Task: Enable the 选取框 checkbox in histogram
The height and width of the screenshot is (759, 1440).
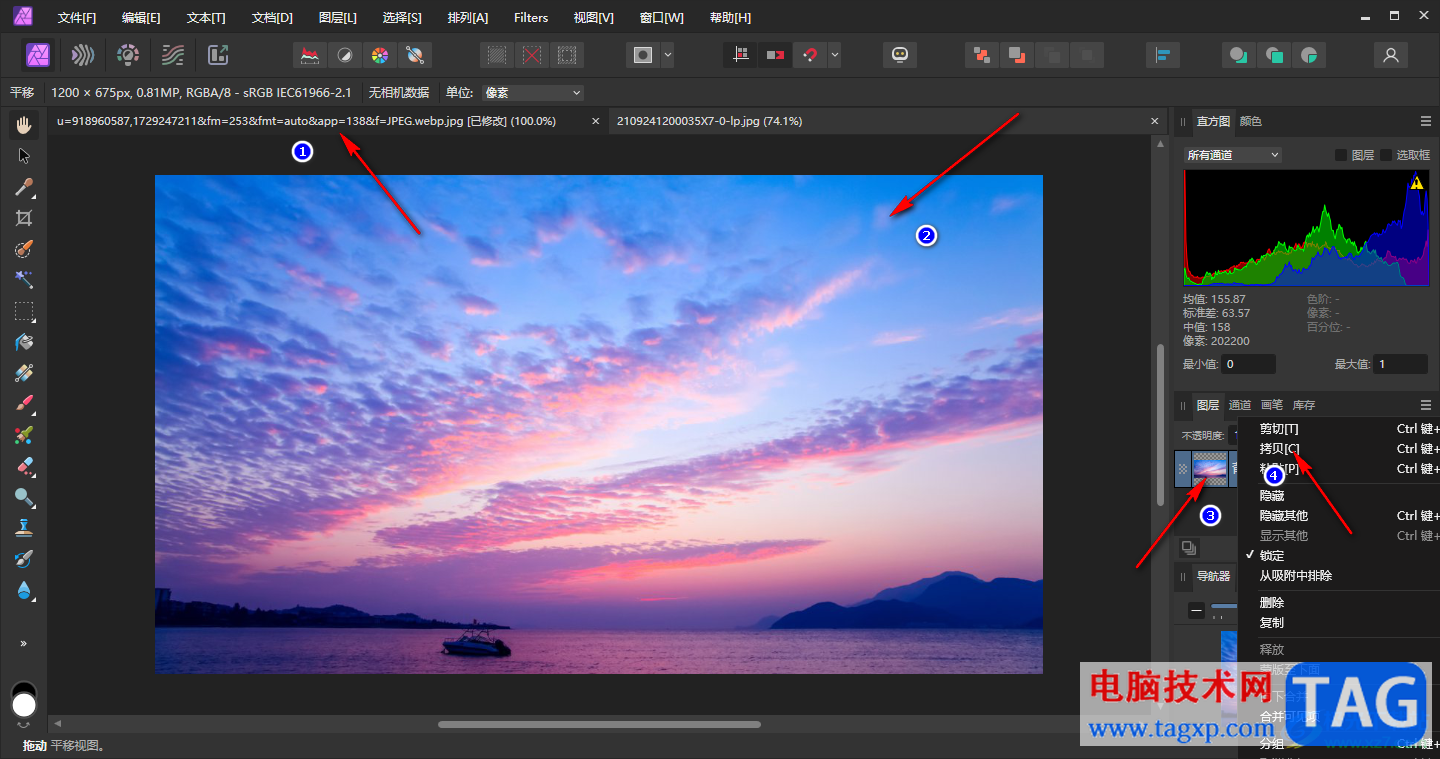Action: pos(1386,155)
